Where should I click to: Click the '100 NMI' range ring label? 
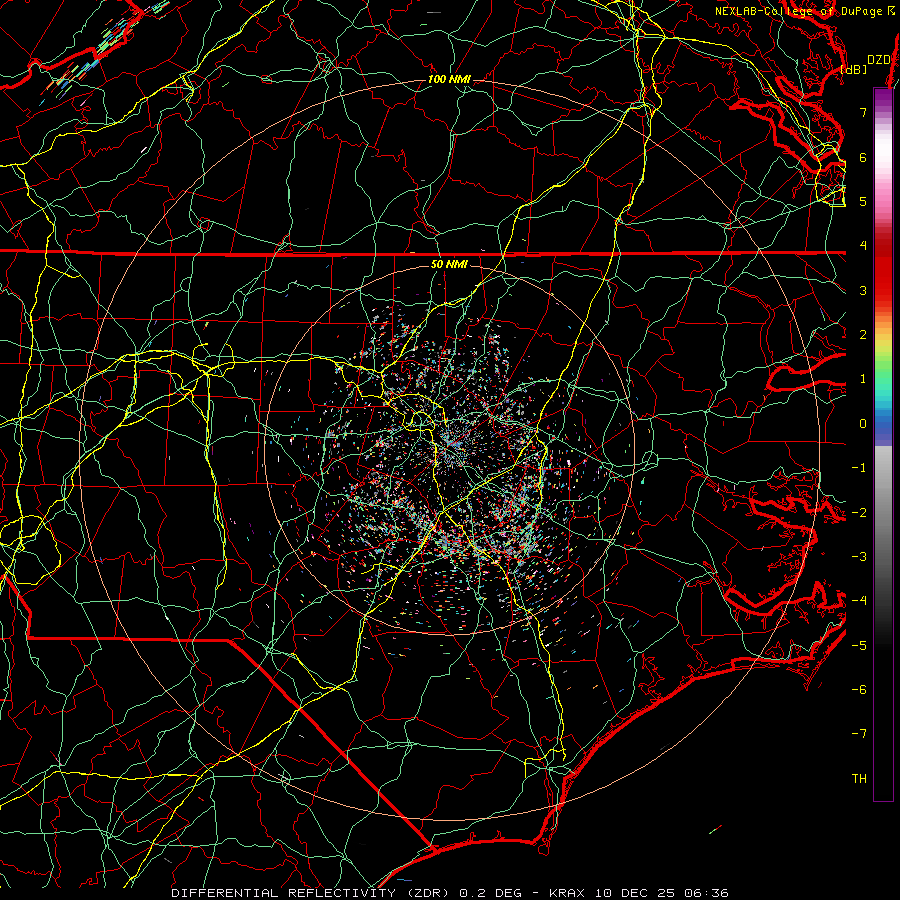tap(449, 79)
